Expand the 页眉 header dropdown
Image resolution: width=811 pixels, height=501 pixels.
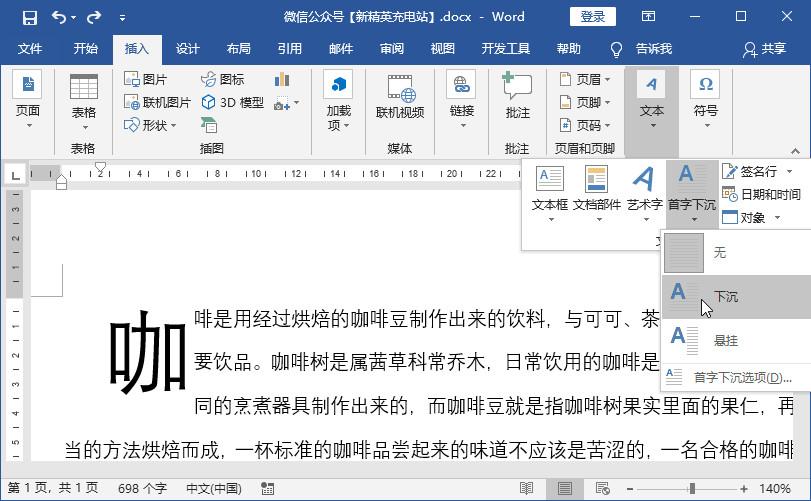click(585, 80)
